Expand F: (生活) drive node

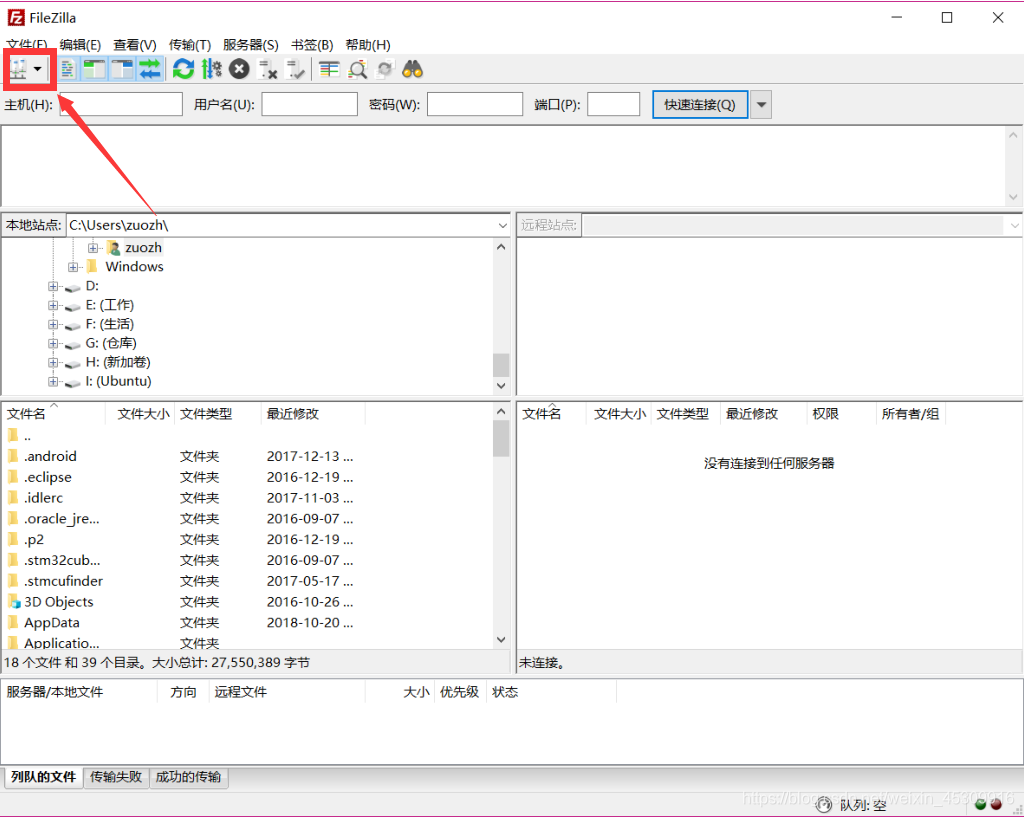click(x=53, y=324)
